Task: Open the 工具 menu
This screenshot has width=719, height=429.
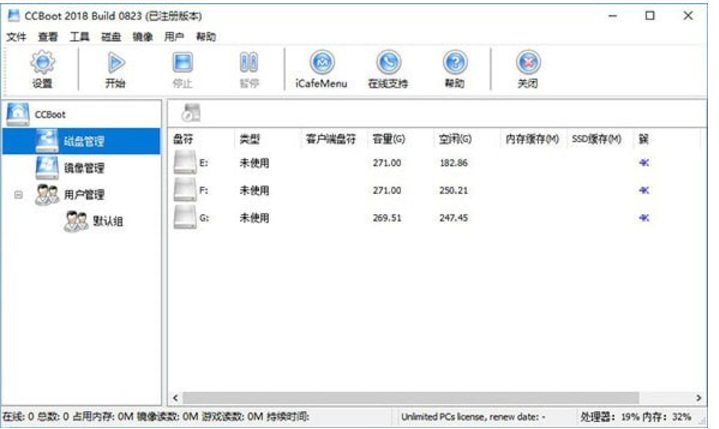Action: [79, 37]
